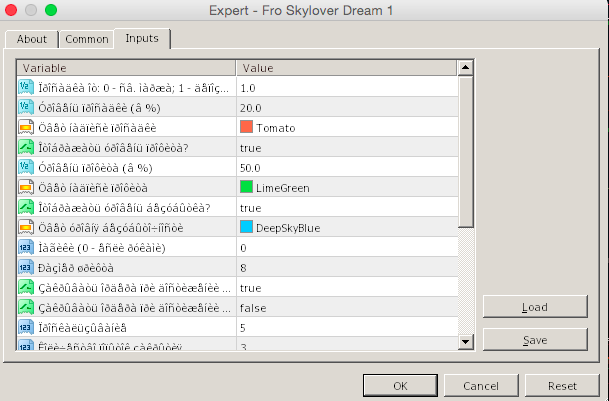Click the green zoom button in the title bar

coord(51,10)
